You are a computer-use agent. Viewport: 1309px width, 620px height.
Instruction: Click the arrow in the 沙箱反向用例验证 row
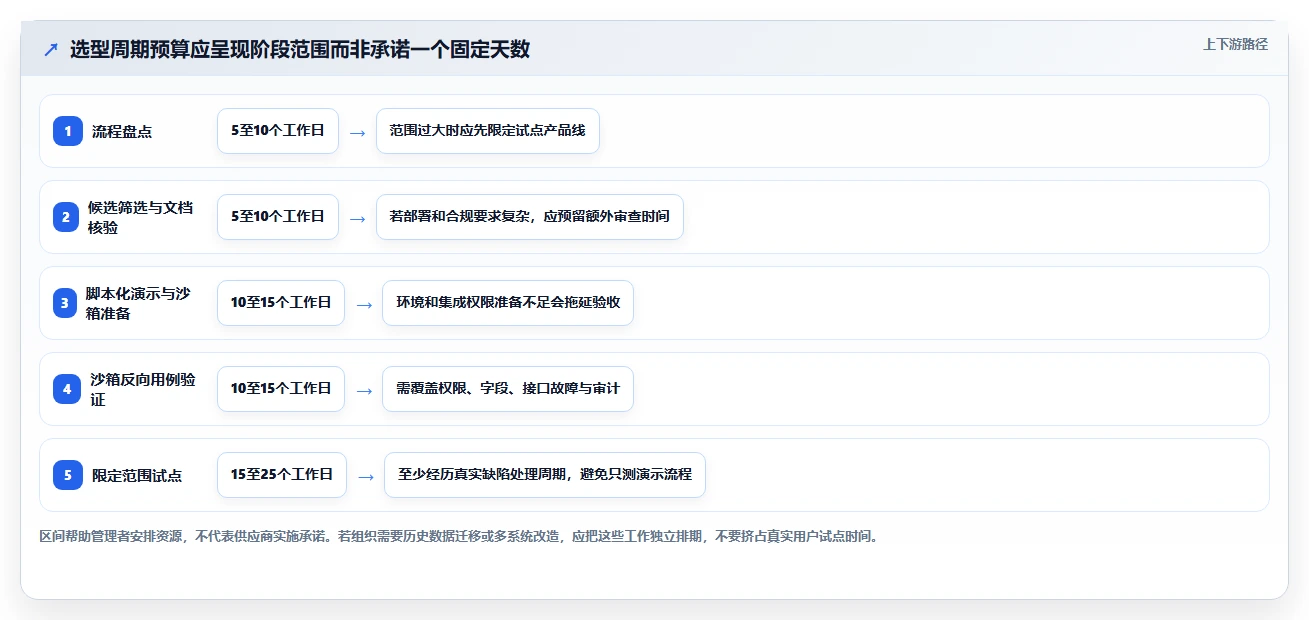pos(363,390)
